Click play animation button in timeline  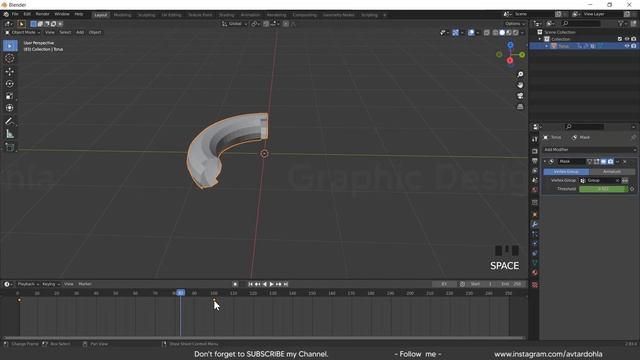(271, 284)
